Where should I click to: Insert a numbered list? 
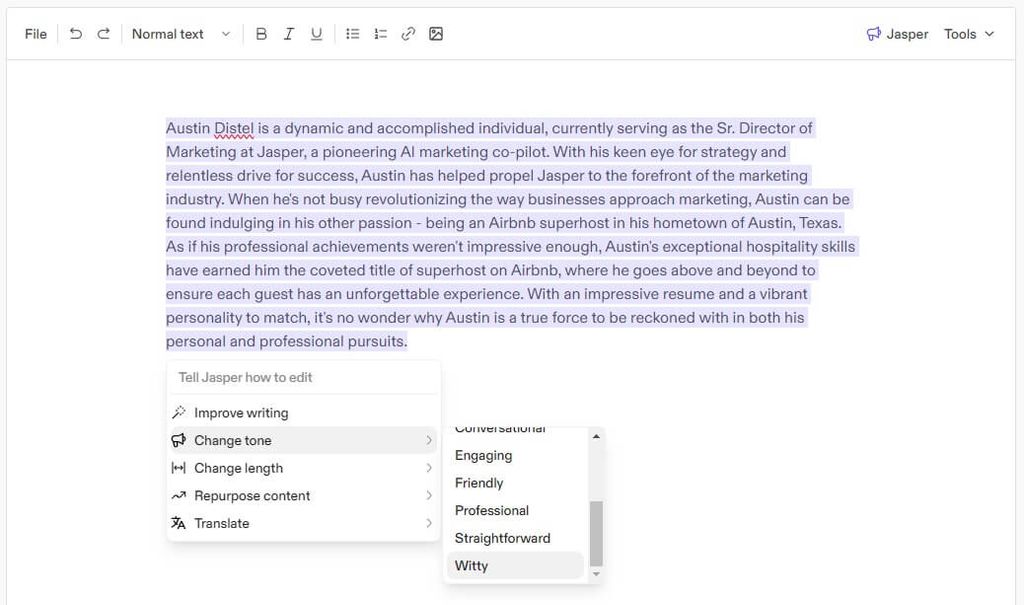380,34
